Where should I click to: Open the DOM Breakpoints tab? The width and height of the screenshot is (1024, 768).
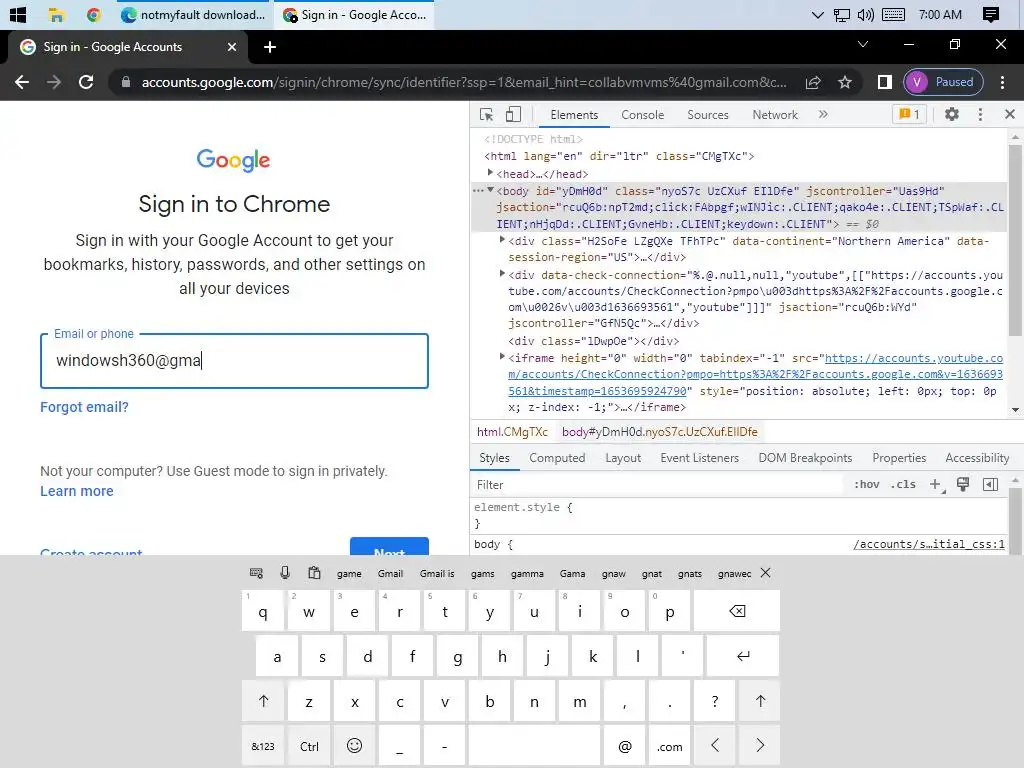click(805, 458)
